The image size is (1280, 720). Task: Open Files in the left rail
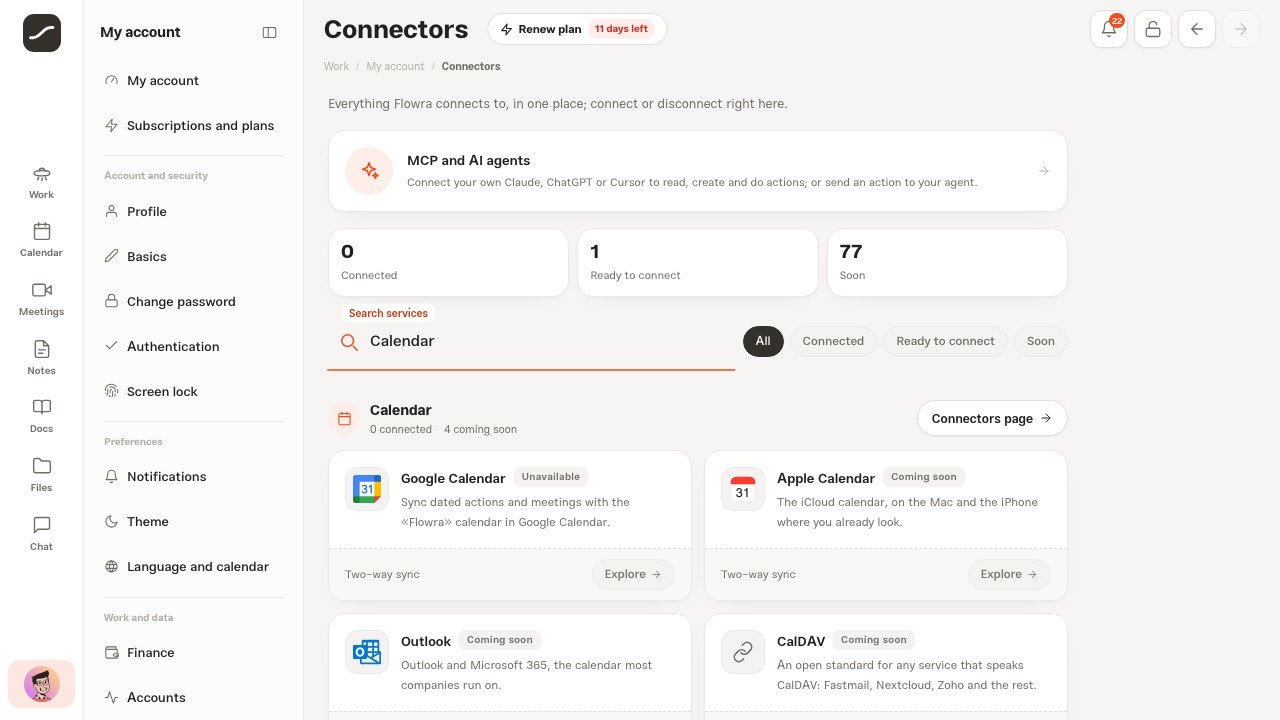[41, 476]
